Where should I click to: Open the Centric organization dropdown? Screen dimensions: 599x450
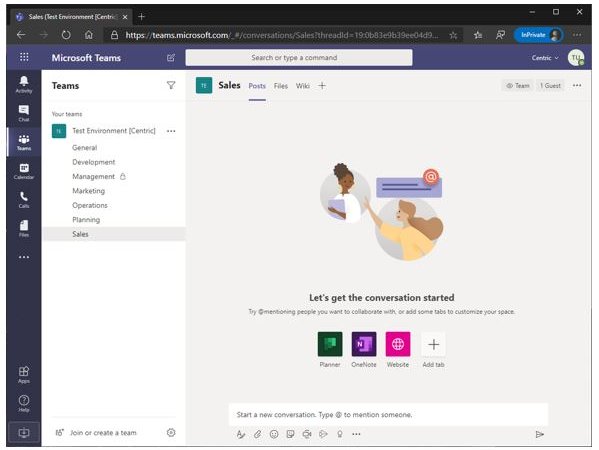(545, 58)
